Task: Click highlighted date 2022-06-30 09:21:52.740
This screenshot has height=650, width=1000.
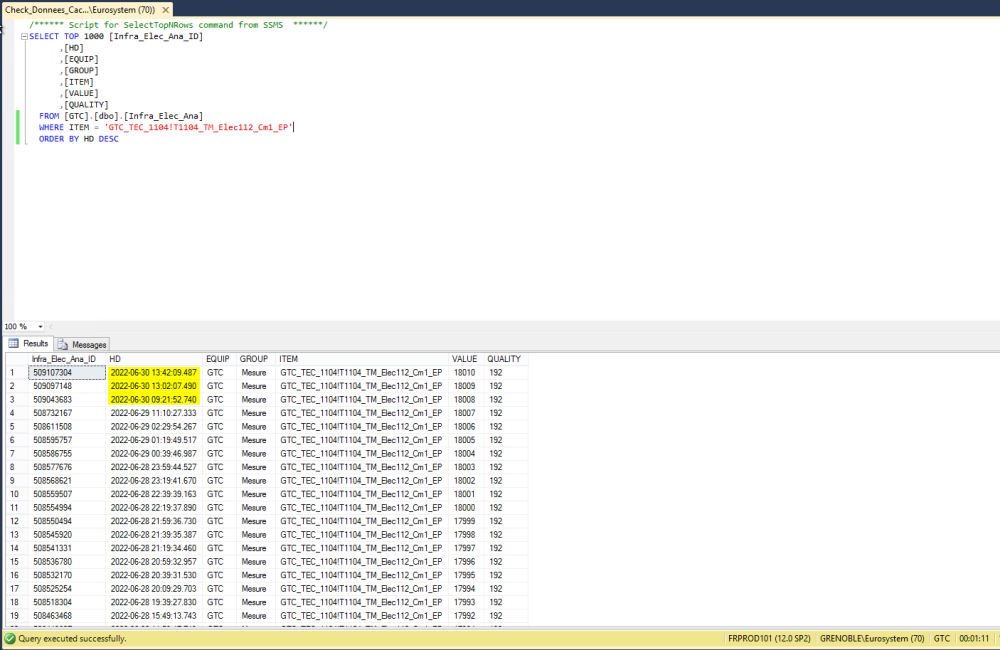Action: [154, 399]
